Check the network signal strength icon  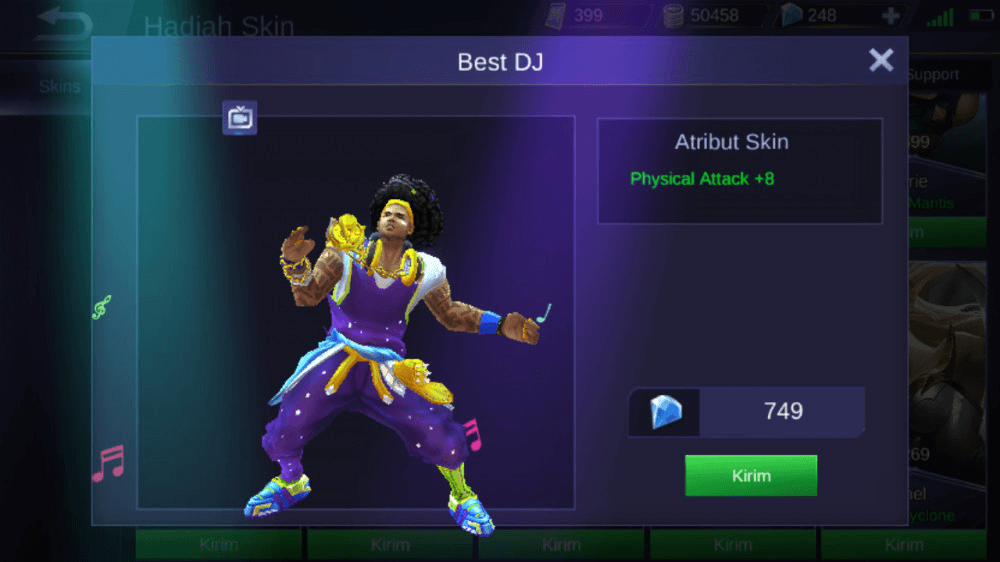tap(940, 17)
